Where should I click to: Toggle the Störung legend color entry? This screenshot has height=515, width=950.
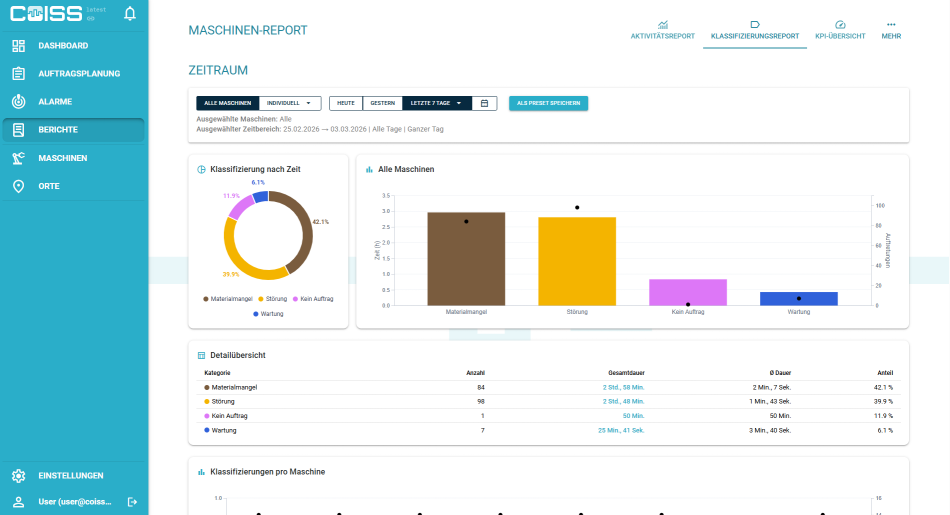point(273,299)
